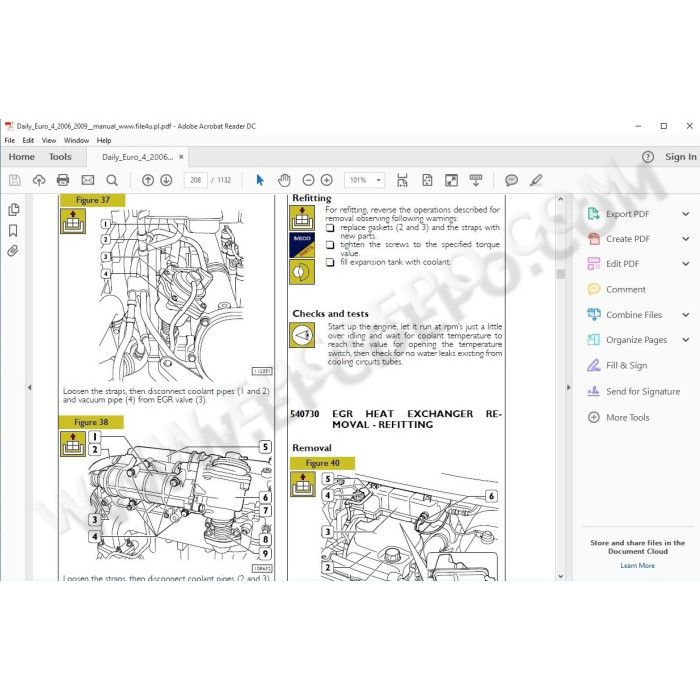Open the File menu
Viewport: 700px width, 700px height.
9,140
